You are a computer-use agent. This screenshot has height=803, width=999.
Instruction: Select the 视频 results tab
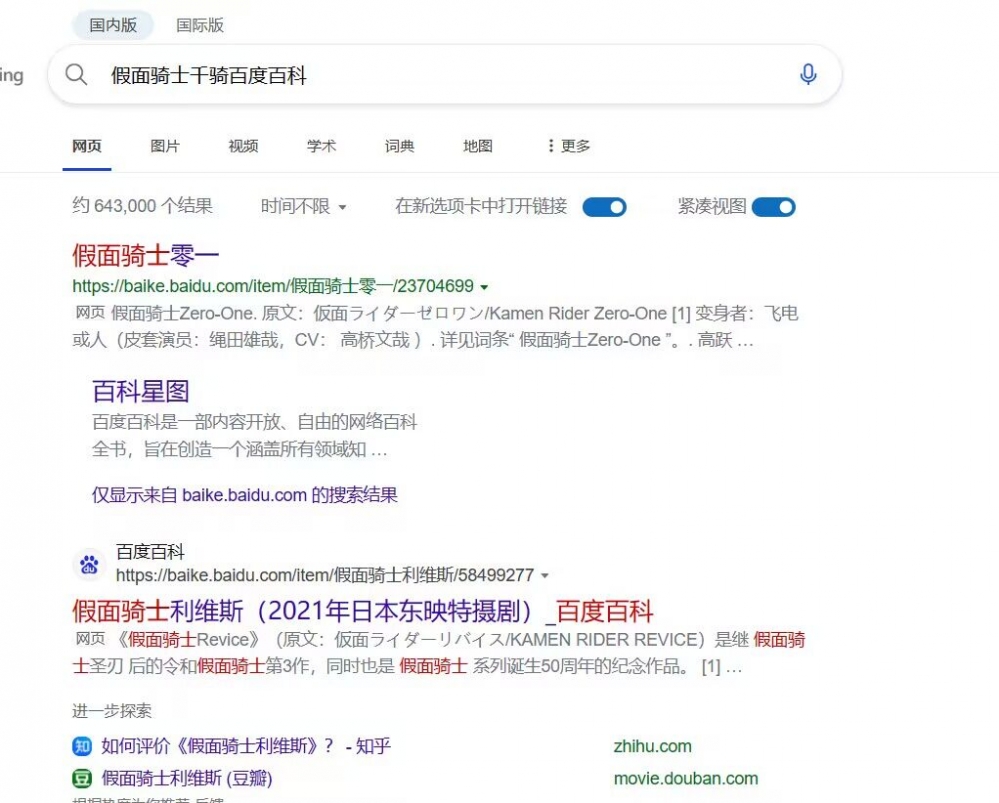[243, 146]
